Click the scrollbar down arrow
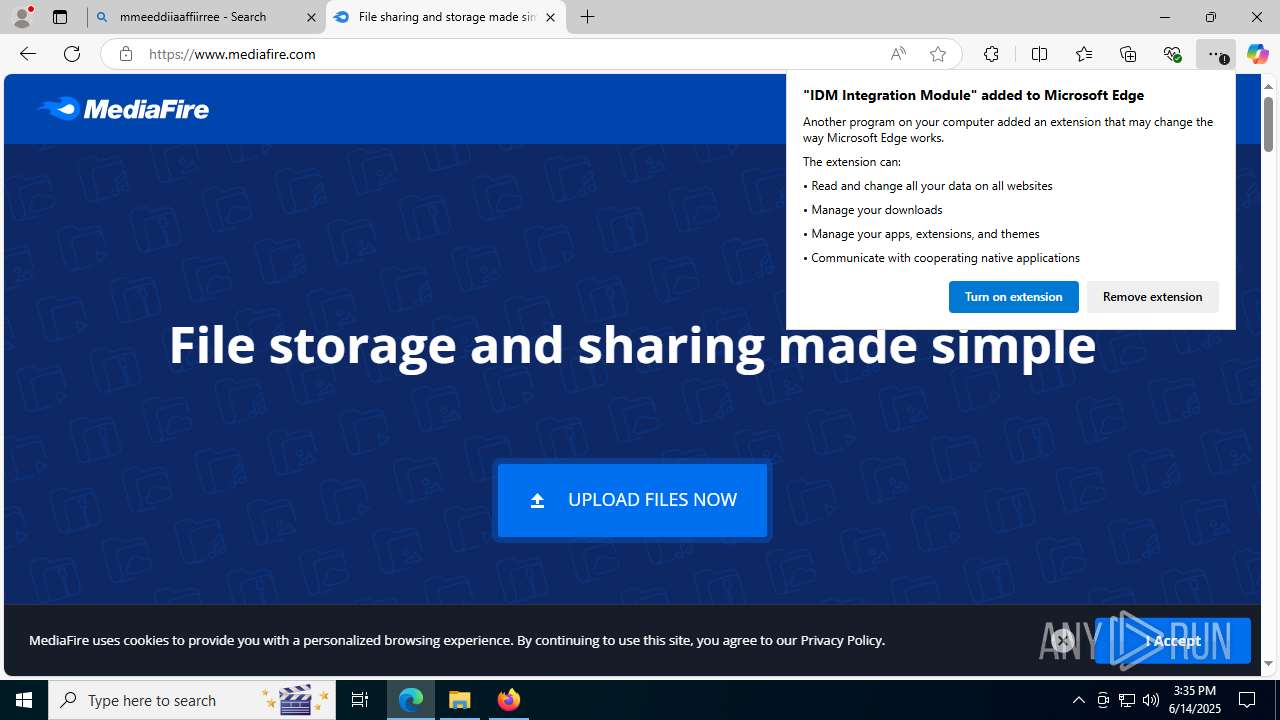Viewport: 1280px width, 720px height. (x=1268, y=664)
